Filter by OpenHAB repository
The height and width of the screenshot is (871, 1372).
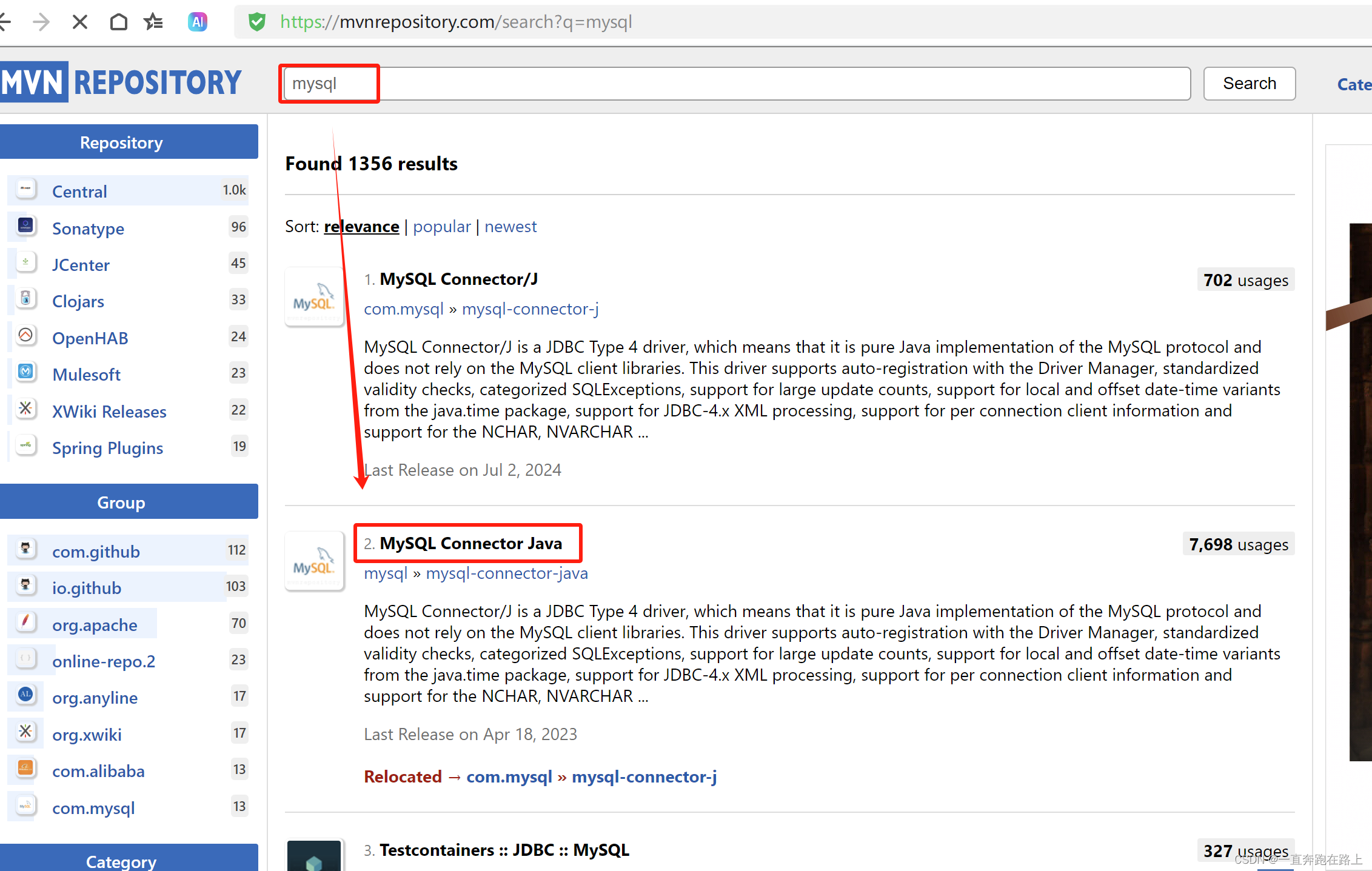(x=90, y=338)
